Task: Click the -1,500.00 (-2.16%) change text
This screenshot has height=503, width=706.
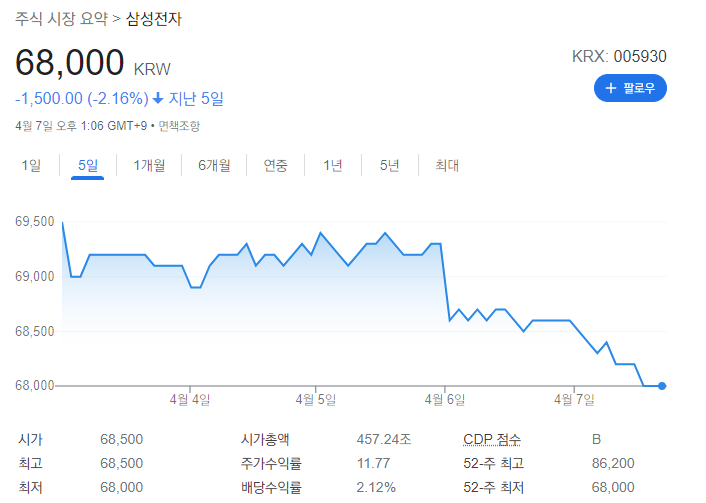Action: 81,99
